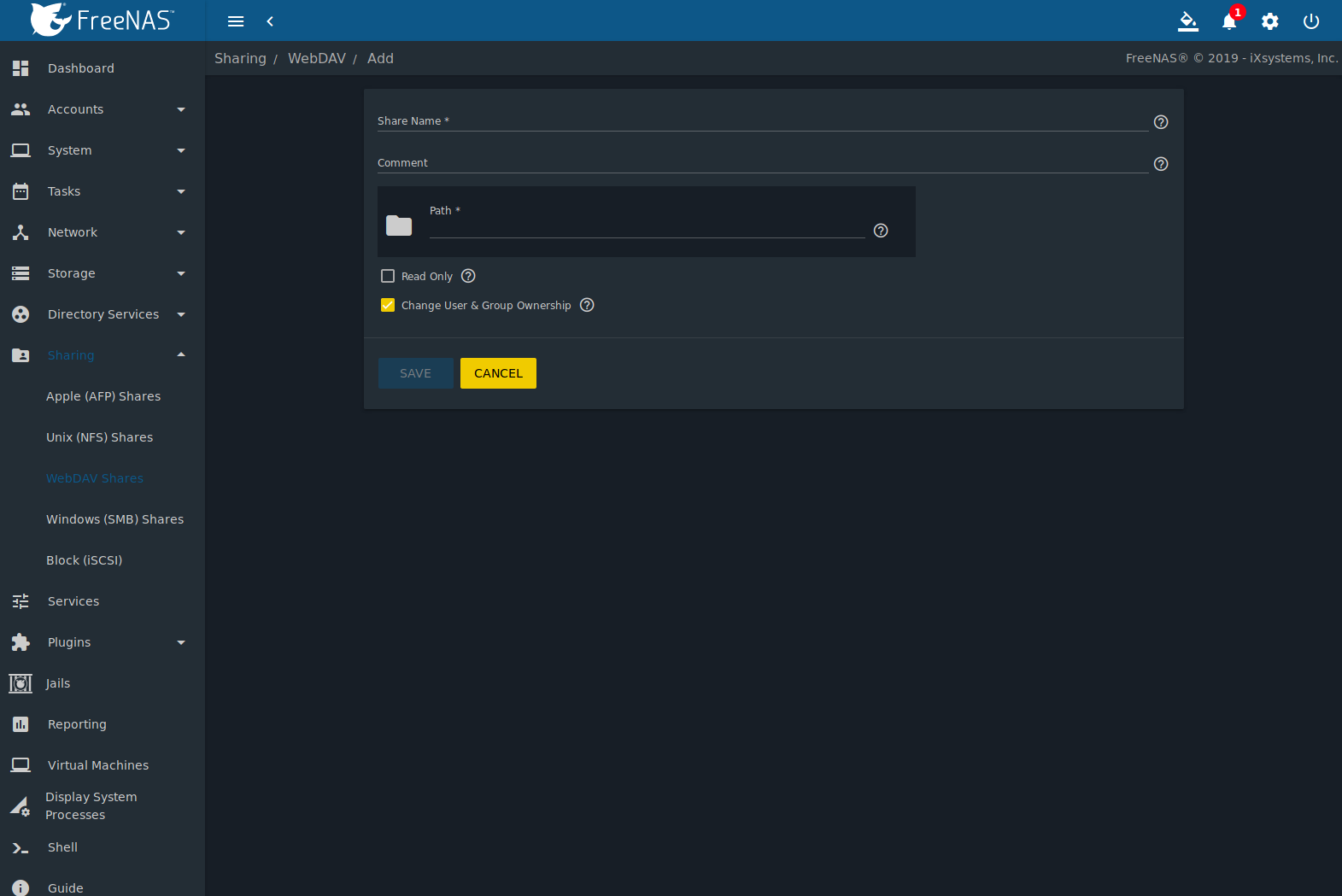
Task: Open Reporting label in sidebar
Action: click(77, 724)
